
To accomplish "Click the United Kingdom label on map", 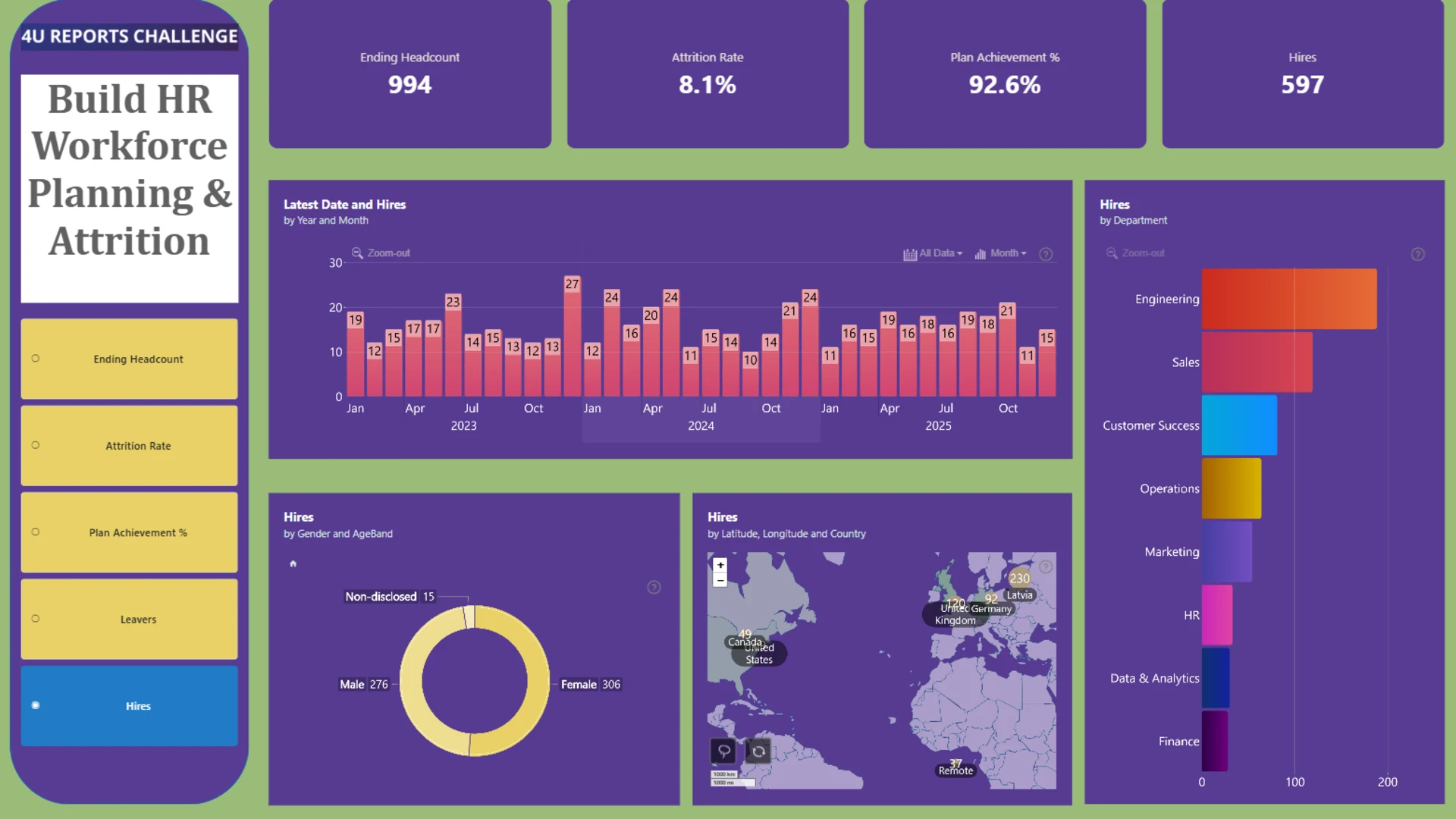I will tap(955, 614).
